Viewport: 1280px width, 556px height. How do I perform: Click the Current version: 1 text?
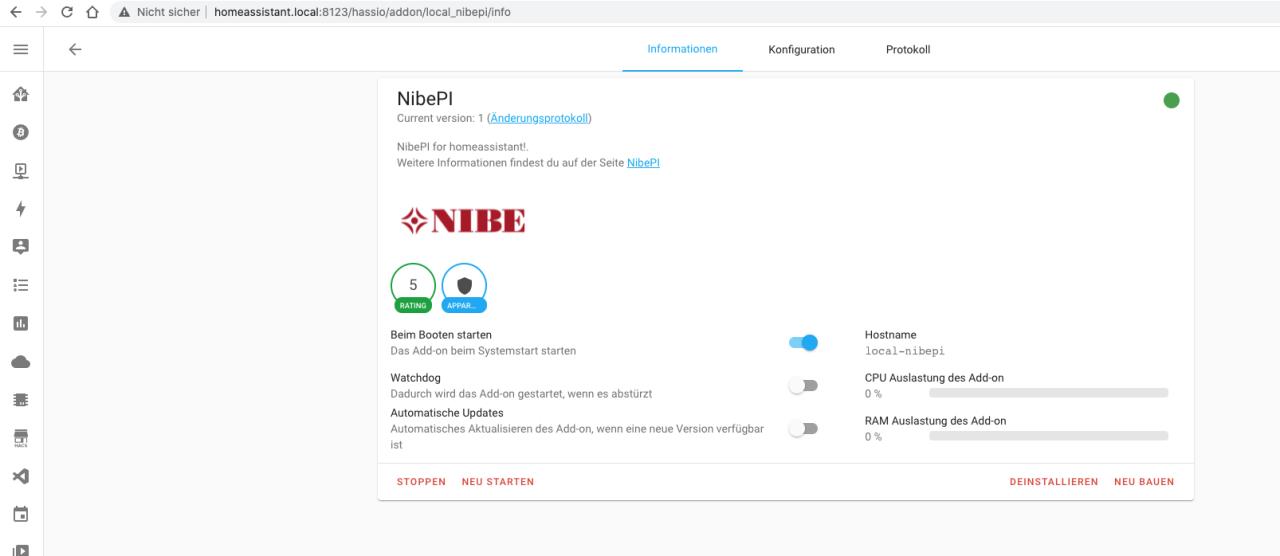tap(440, 118)
